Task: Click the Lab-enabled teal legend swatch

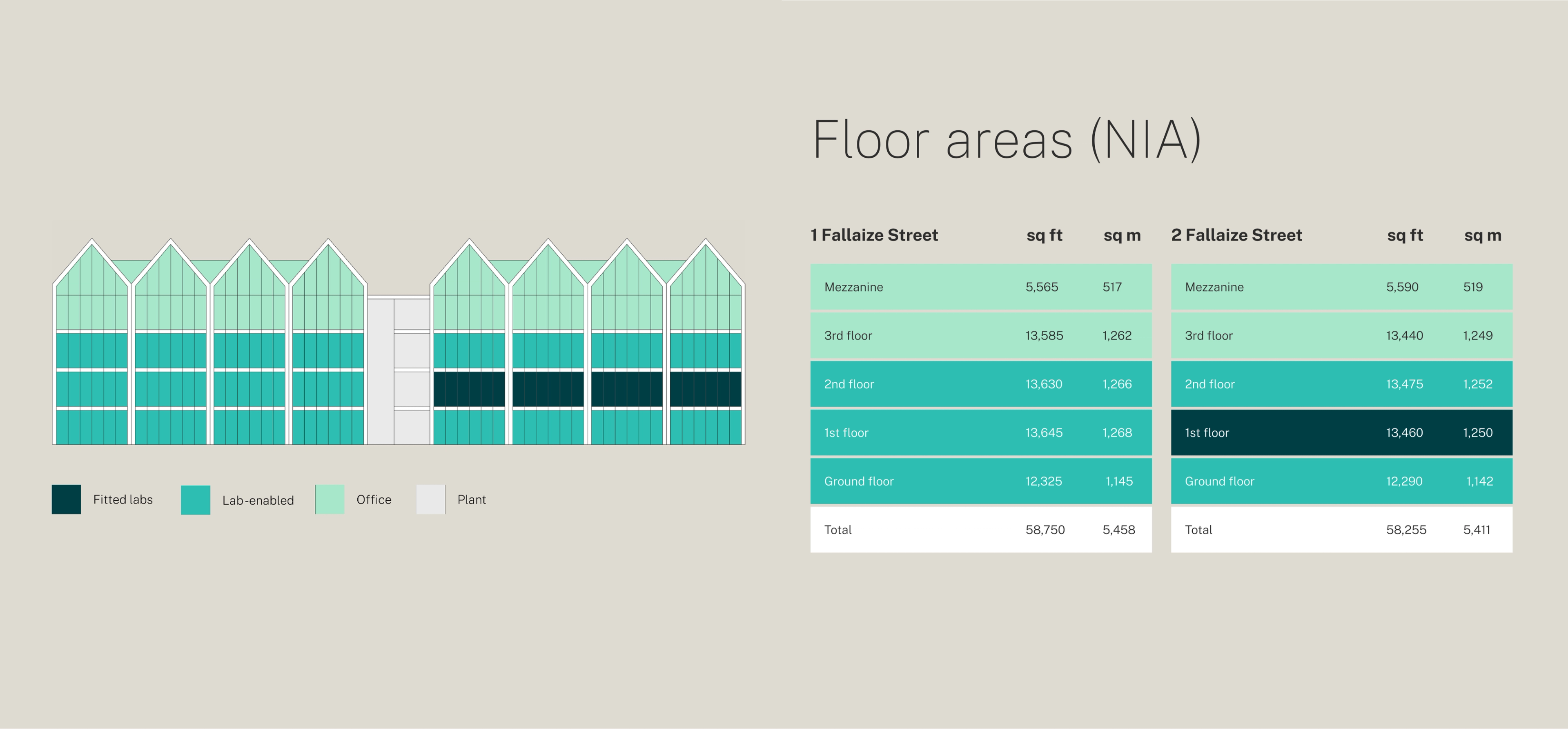Action: click(196, 500)
